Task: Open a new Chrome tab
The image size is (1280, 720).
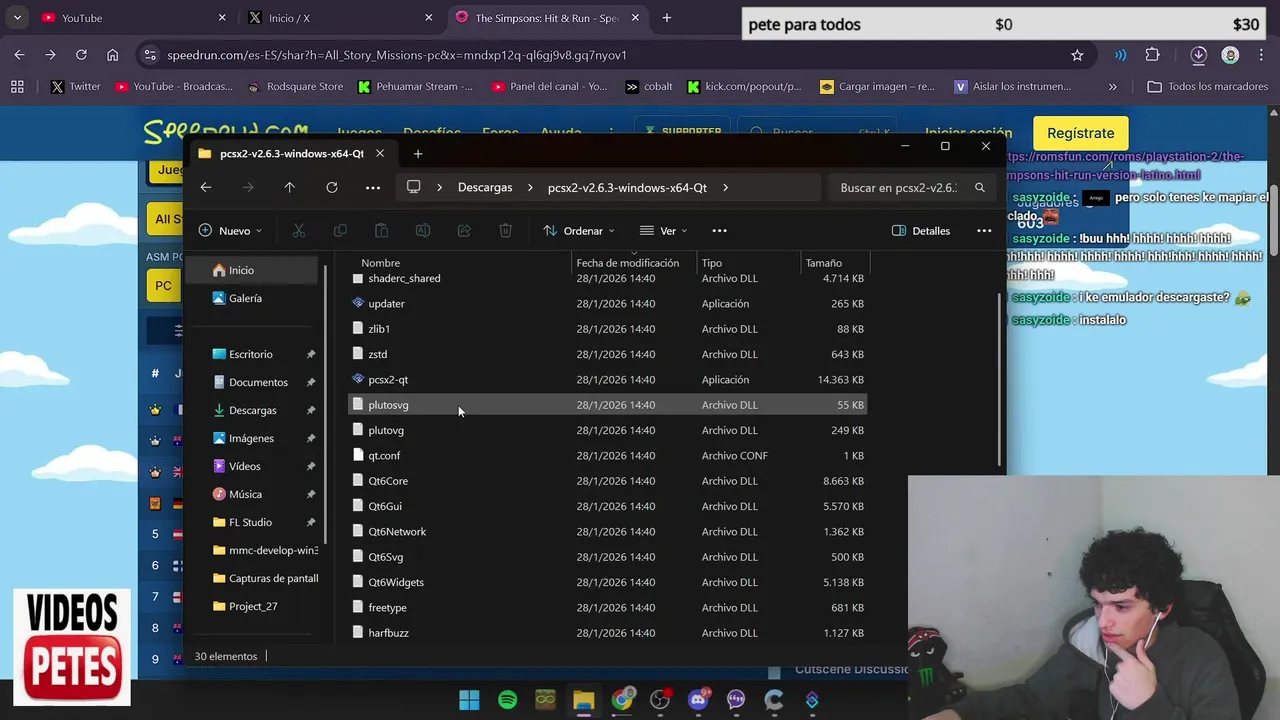Action: point(667,18)
